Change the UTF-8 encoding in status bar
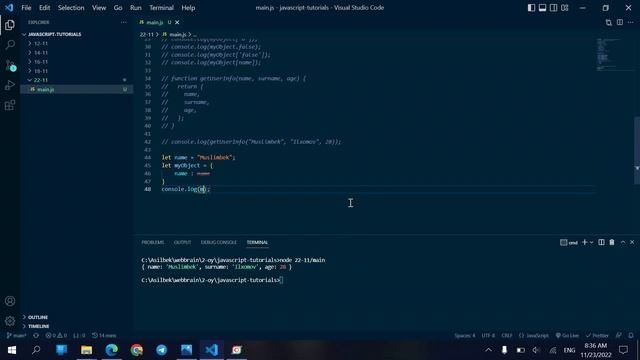 pyautogui.click(x=488, y=336)
